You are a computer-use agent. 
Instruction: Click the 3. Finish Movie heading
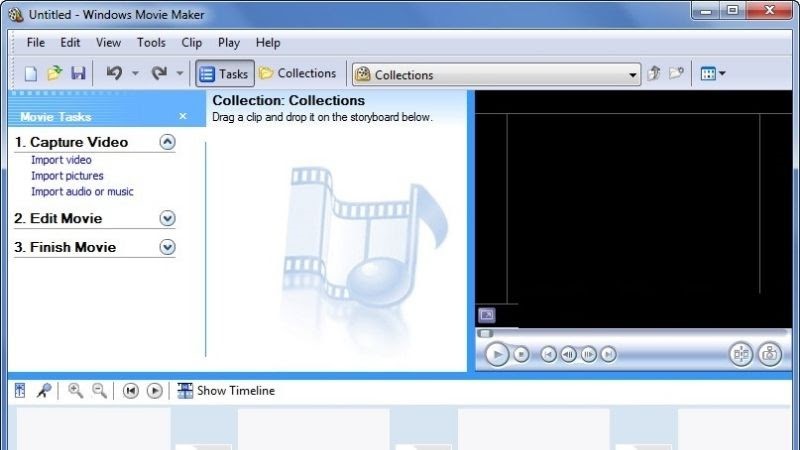pos(65,247)
